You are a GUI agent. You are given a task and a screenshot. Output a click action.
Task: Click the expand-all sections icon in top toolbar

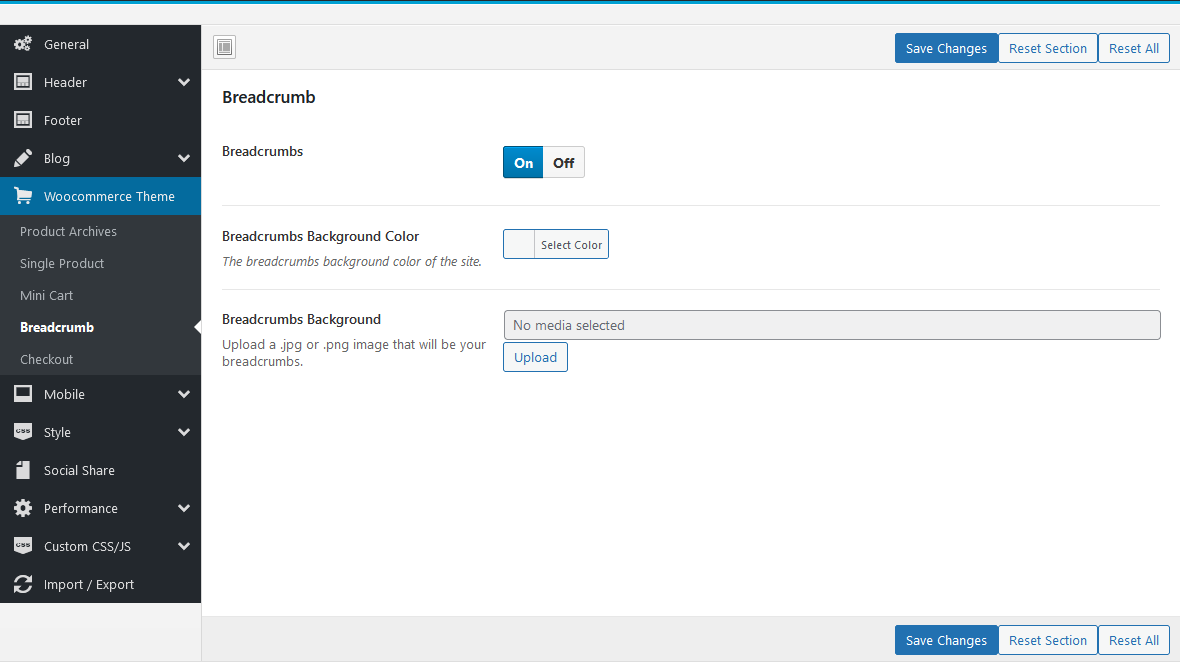[224, 47]
